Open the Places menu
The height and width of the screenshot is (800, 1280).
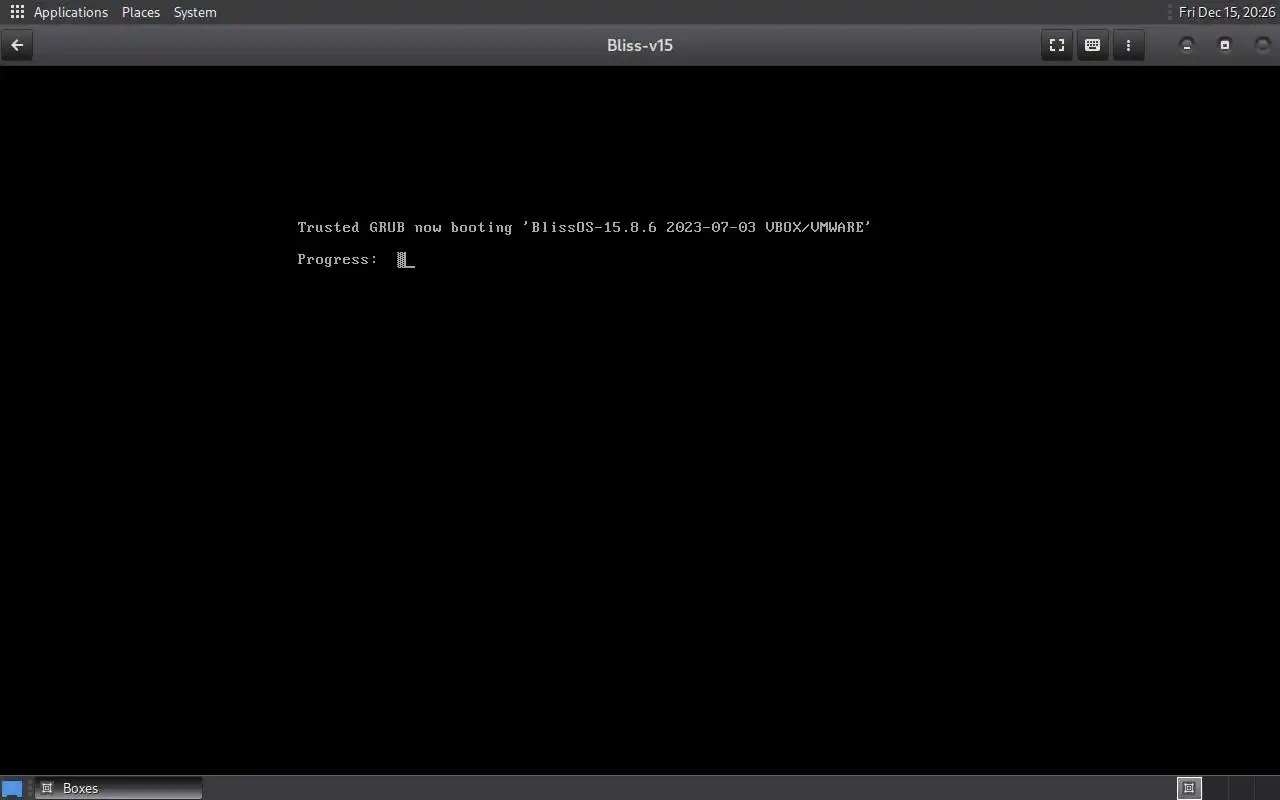(x=141, y=12)
